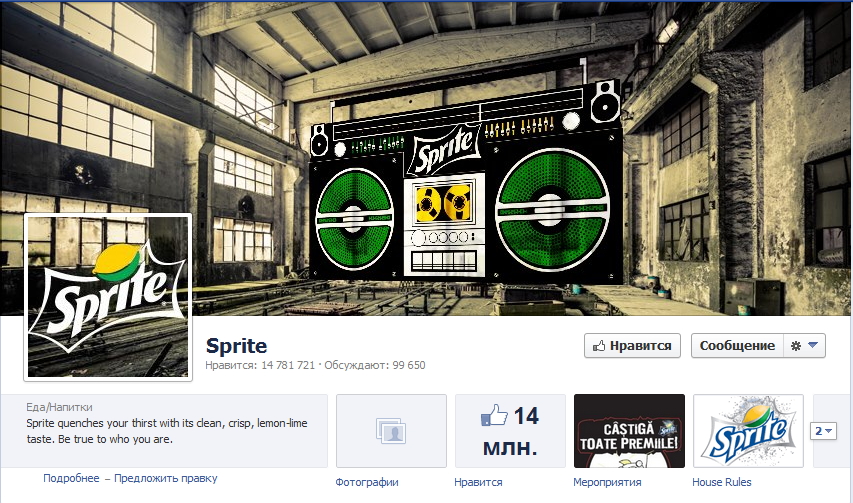Open the CÂȘTIGĂ TOATE PREMIILE events tile
The width and height of the screenshot is (853, 503).
click(629, 431)
